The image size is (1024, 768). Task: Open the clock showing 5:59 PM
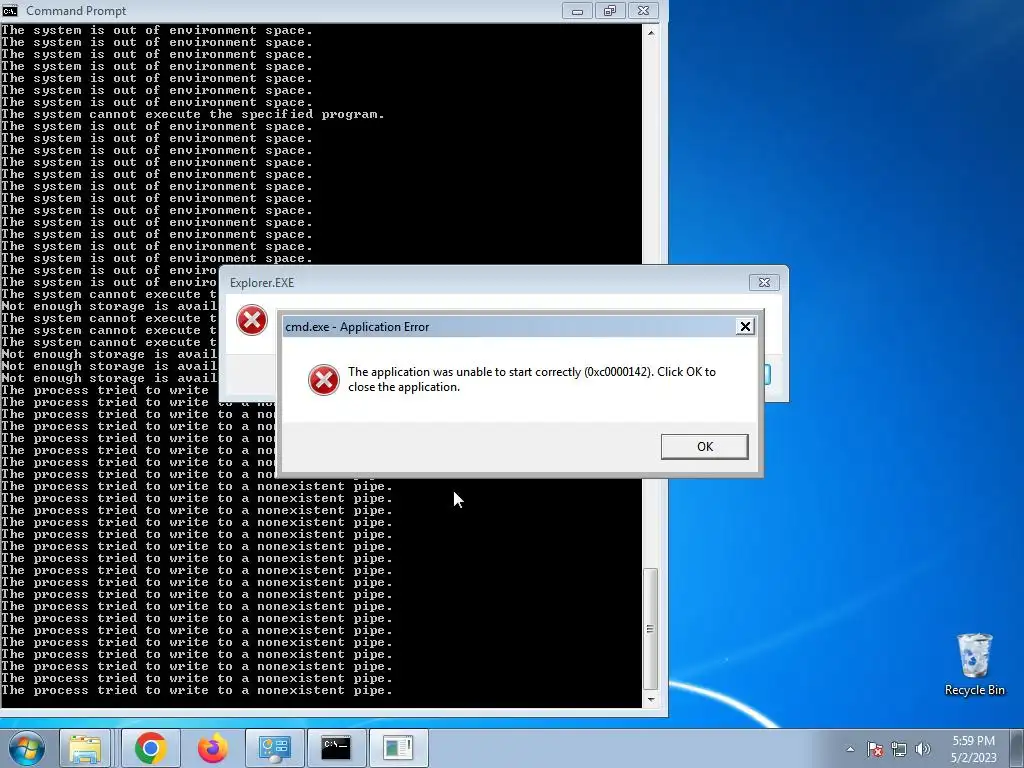click(973, 748)
